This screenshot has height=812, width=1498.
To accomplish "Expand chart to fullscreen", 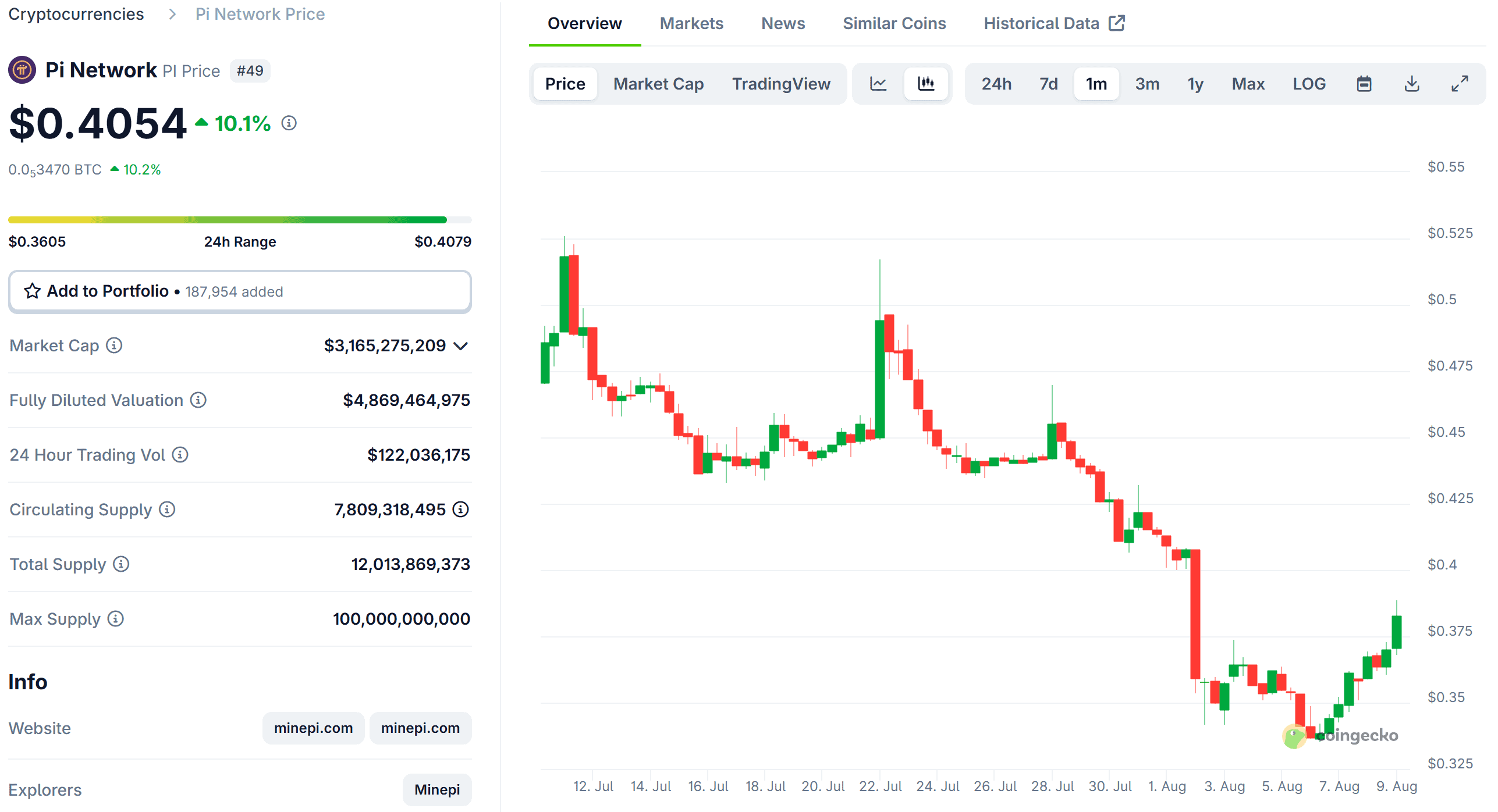I will coord(1460,84).
